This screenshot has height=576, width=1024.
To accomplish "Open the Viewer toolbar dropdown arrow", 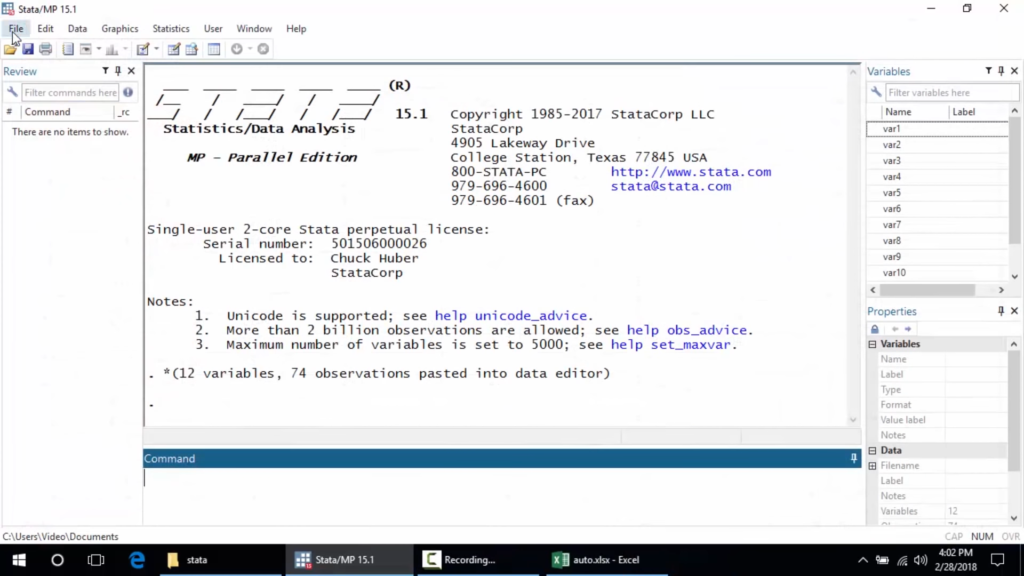I will click(x=99, y=49).
